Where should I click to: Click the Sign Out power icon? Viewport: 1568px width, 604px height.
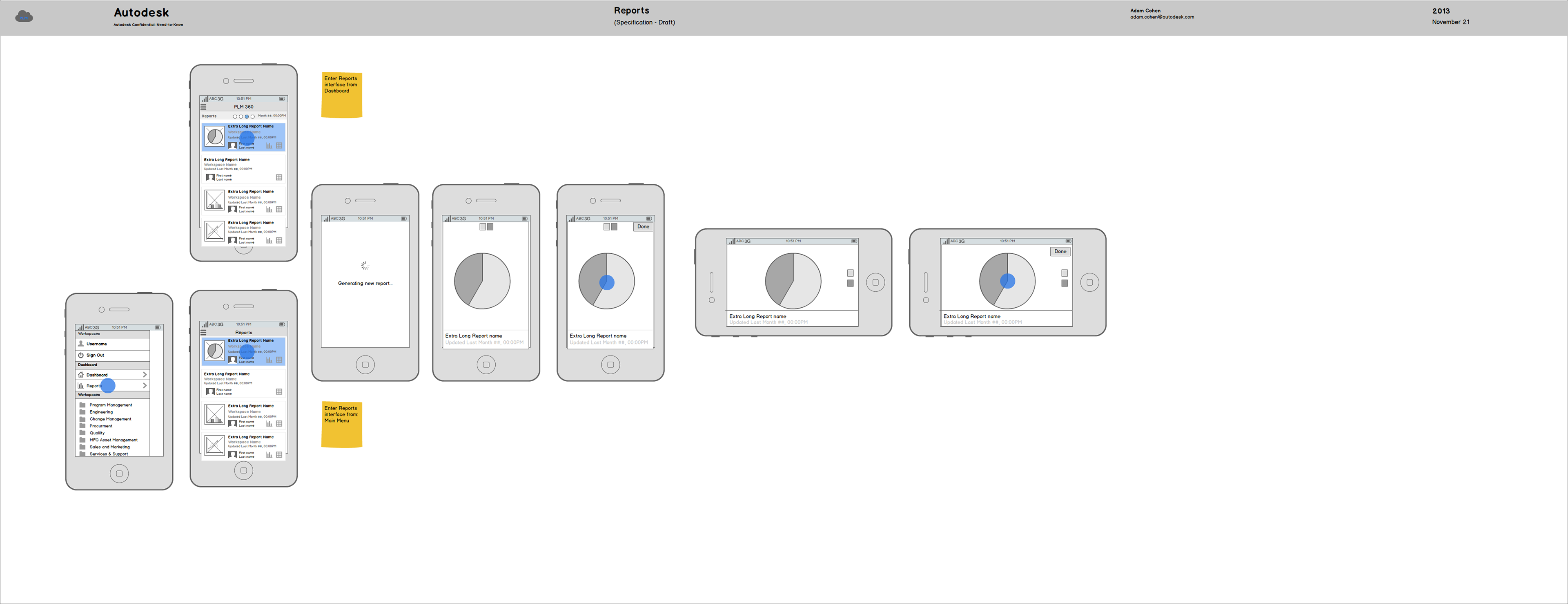pyautogui.click(x=81, y=355)
